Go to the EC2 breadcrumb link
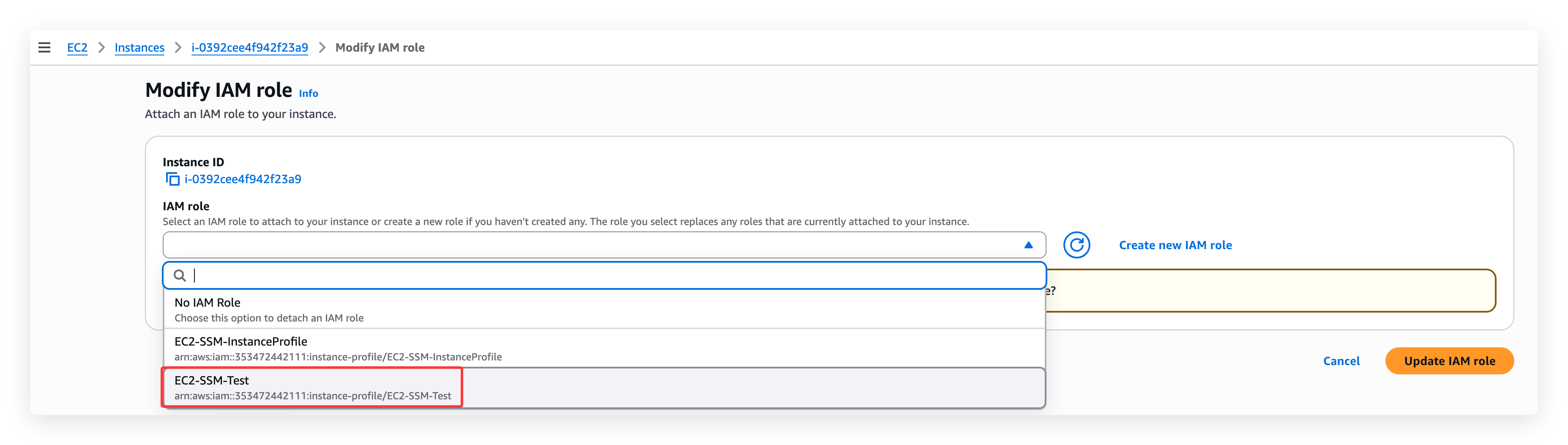1568x445 pixels. [x=77, y=47]
